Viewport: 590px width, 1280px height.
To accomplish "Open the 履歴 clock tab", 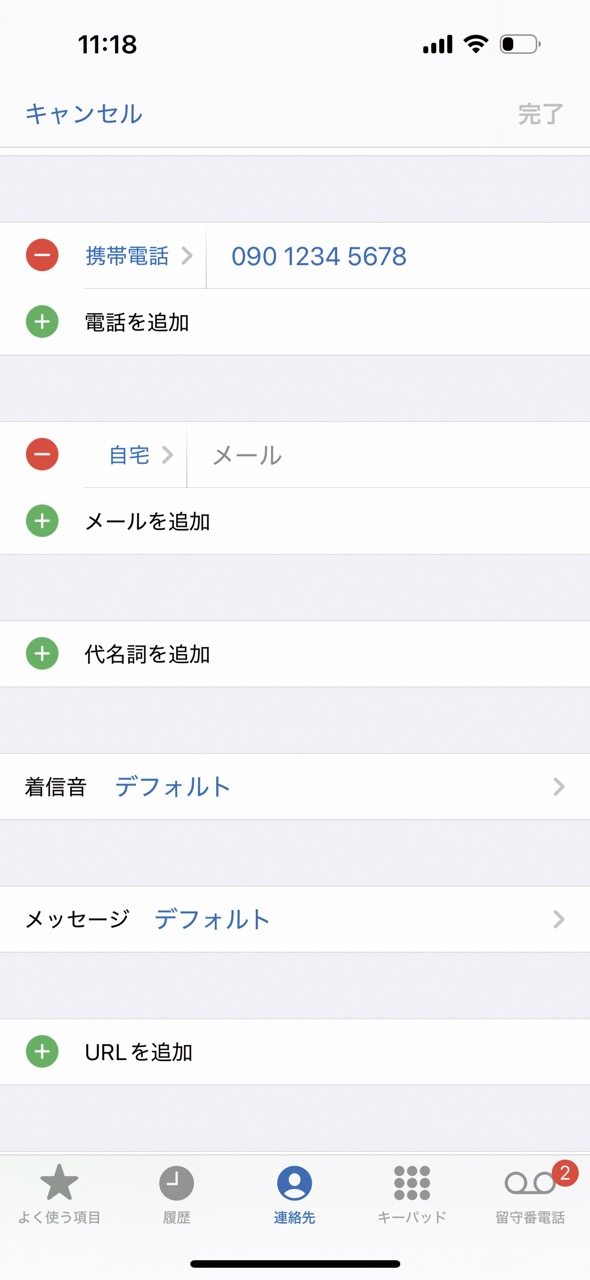I will pyautogui.click(x=176, y=1194).
